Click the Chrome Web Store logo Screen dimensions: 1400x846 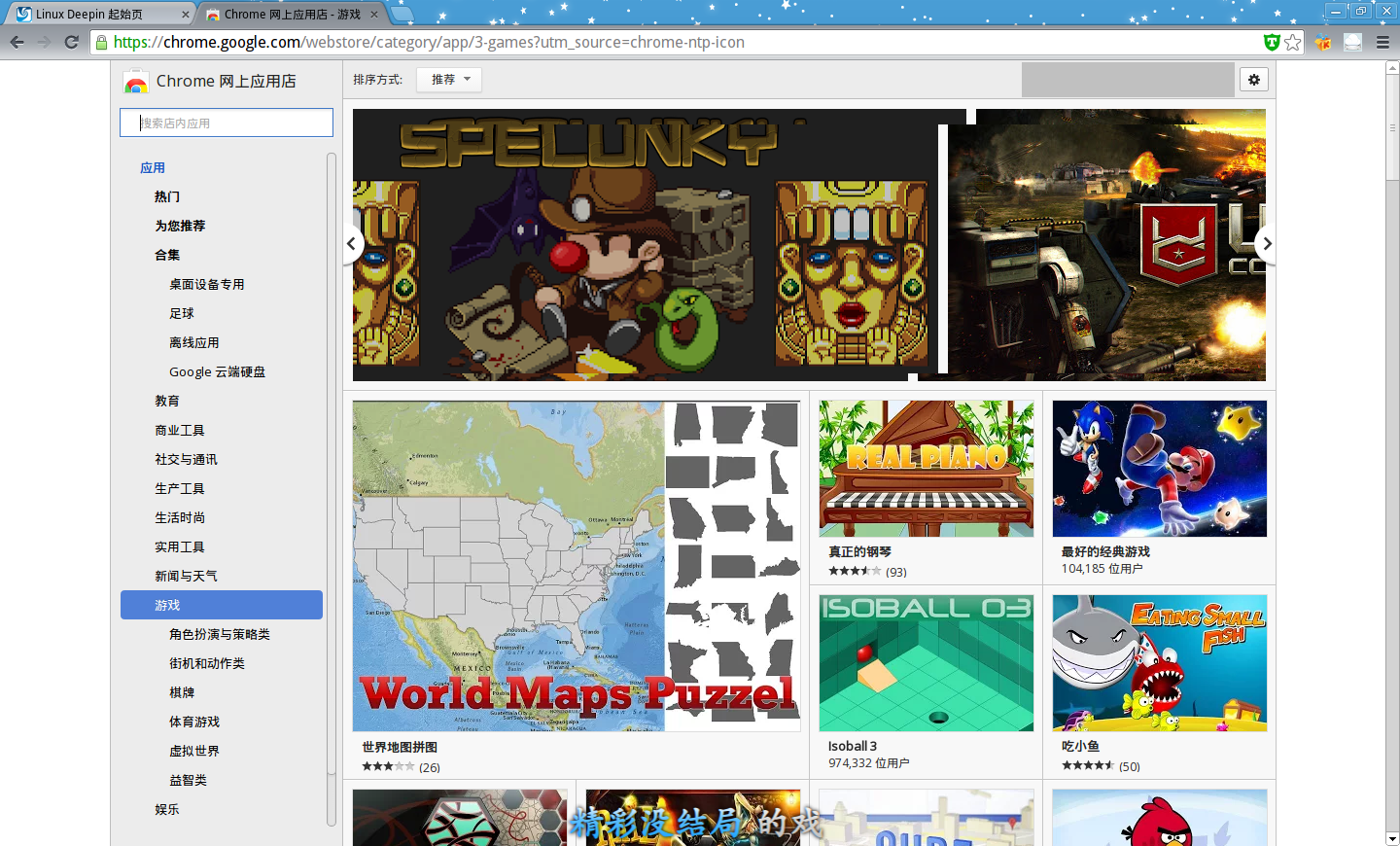pos(136,82)
